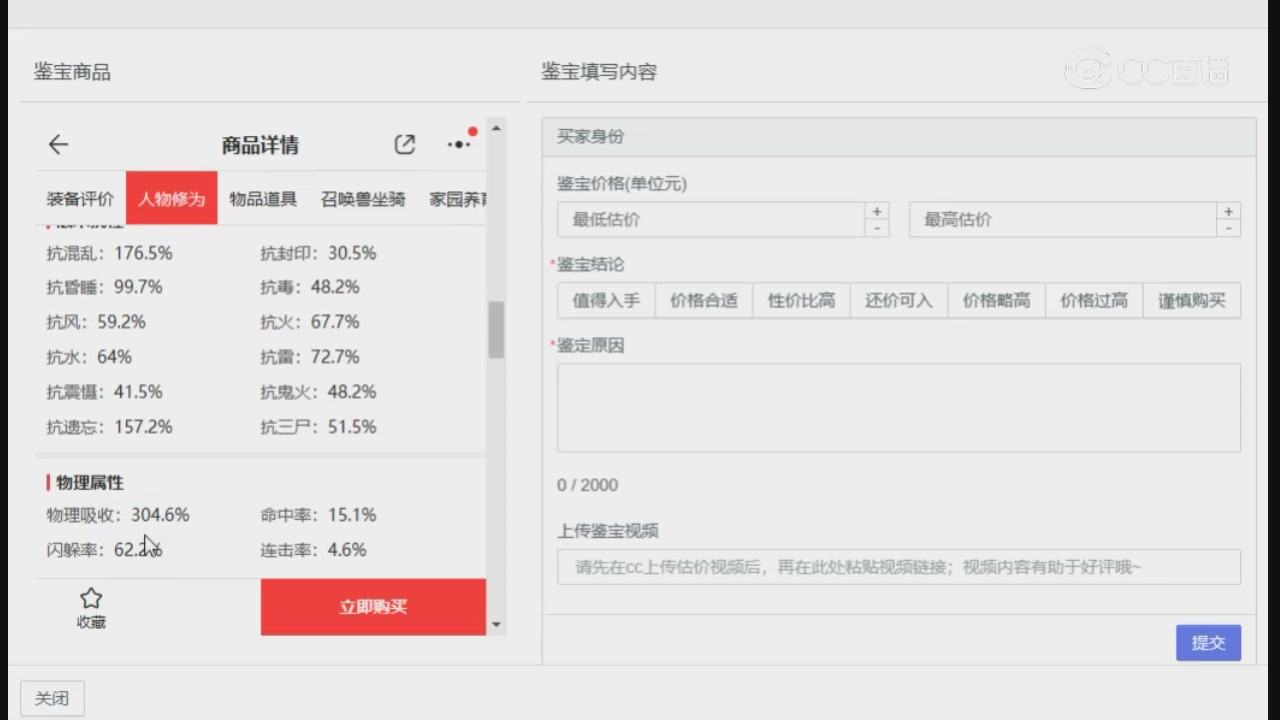Select the 抗水：64% value
Screen dimensions: 1280x720
click(x=89, y=357)
